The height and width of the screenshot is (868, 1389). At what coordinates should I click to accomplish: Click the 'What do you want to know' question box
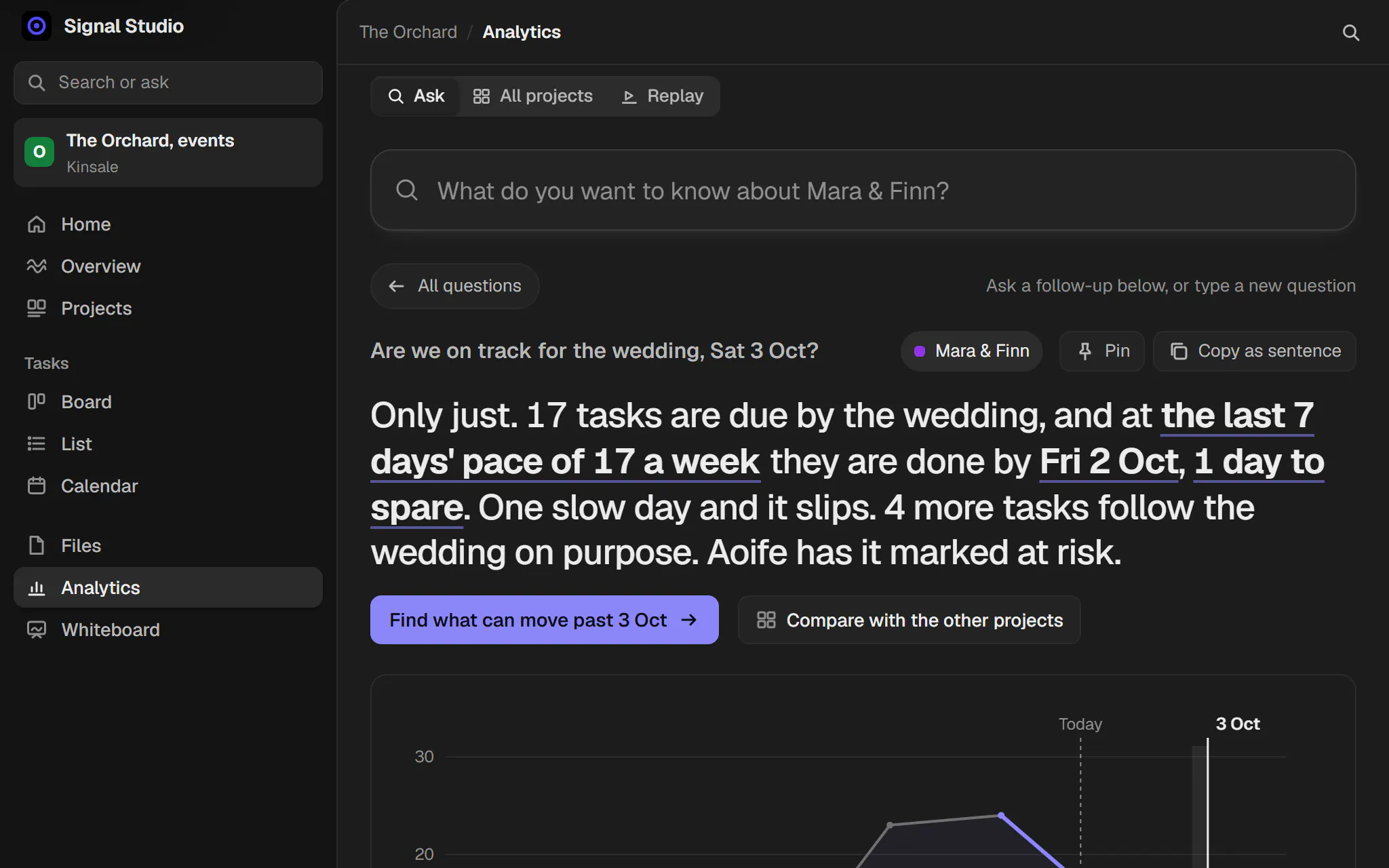[x=863, y=191]
